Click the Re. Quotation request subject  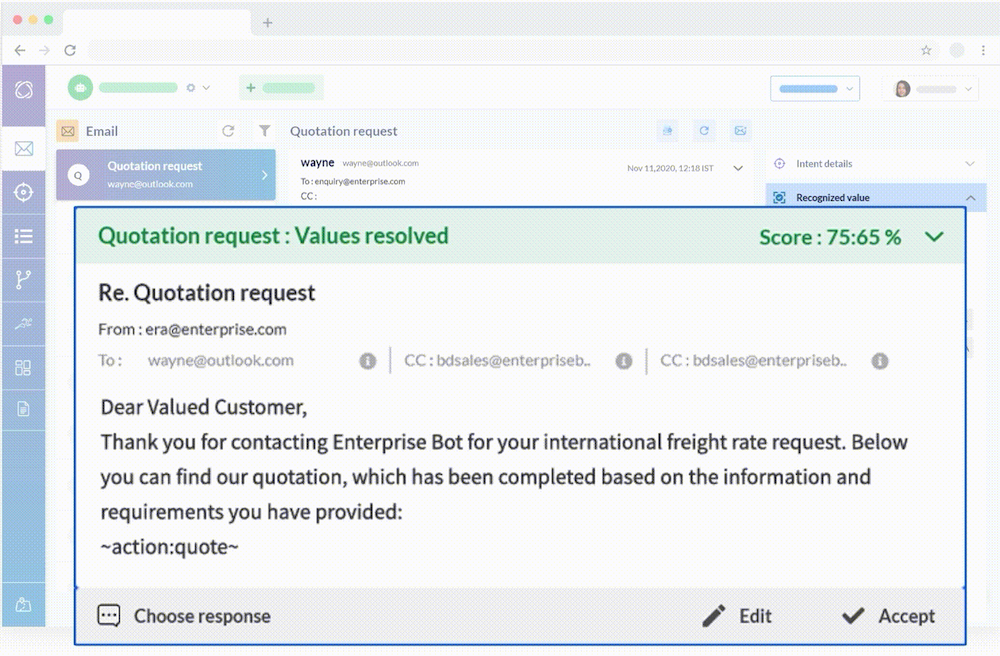point(207,293)
